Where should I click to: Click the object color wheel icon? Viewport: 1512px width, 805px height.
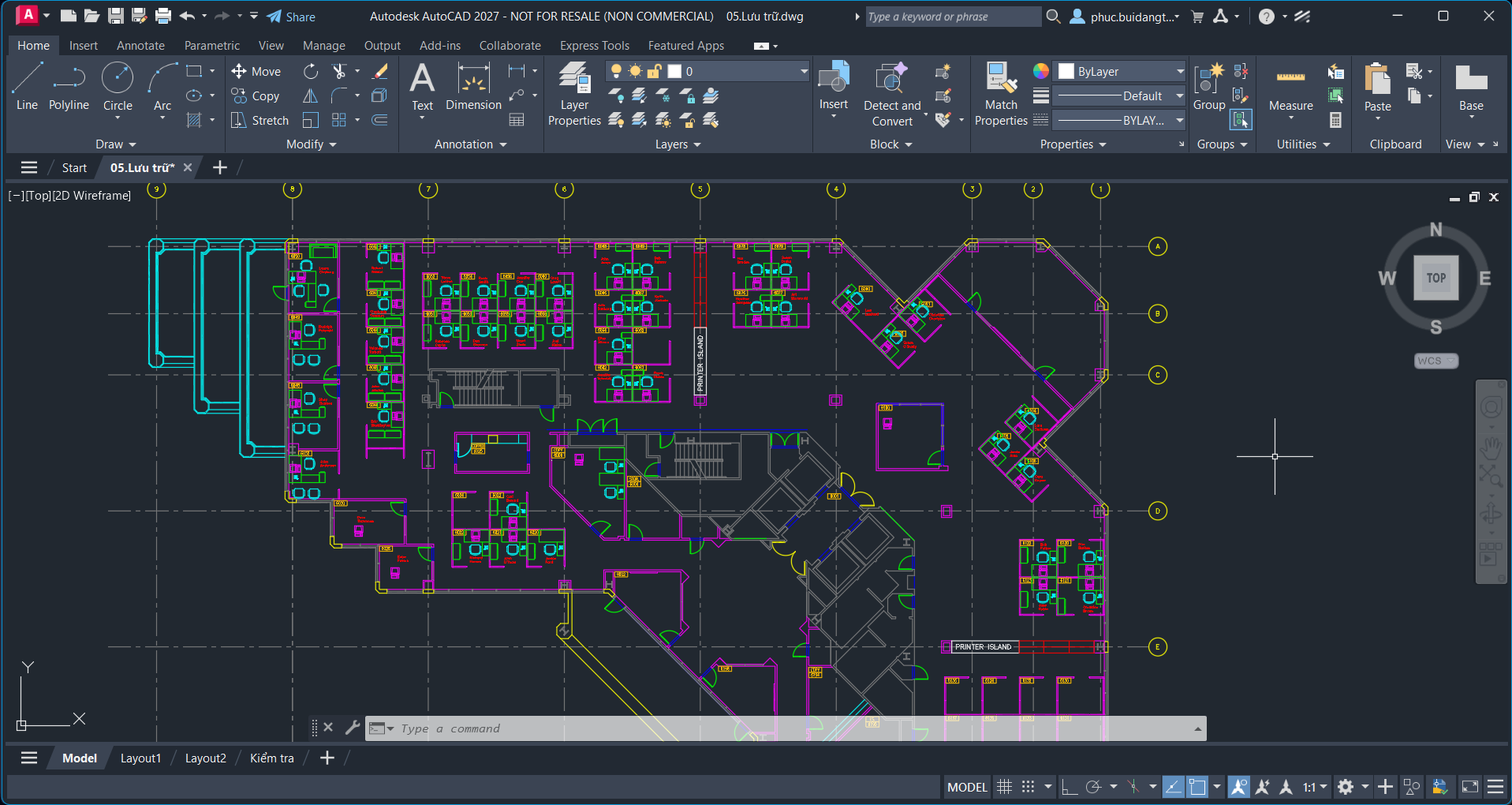click(x=1041, y=71)
